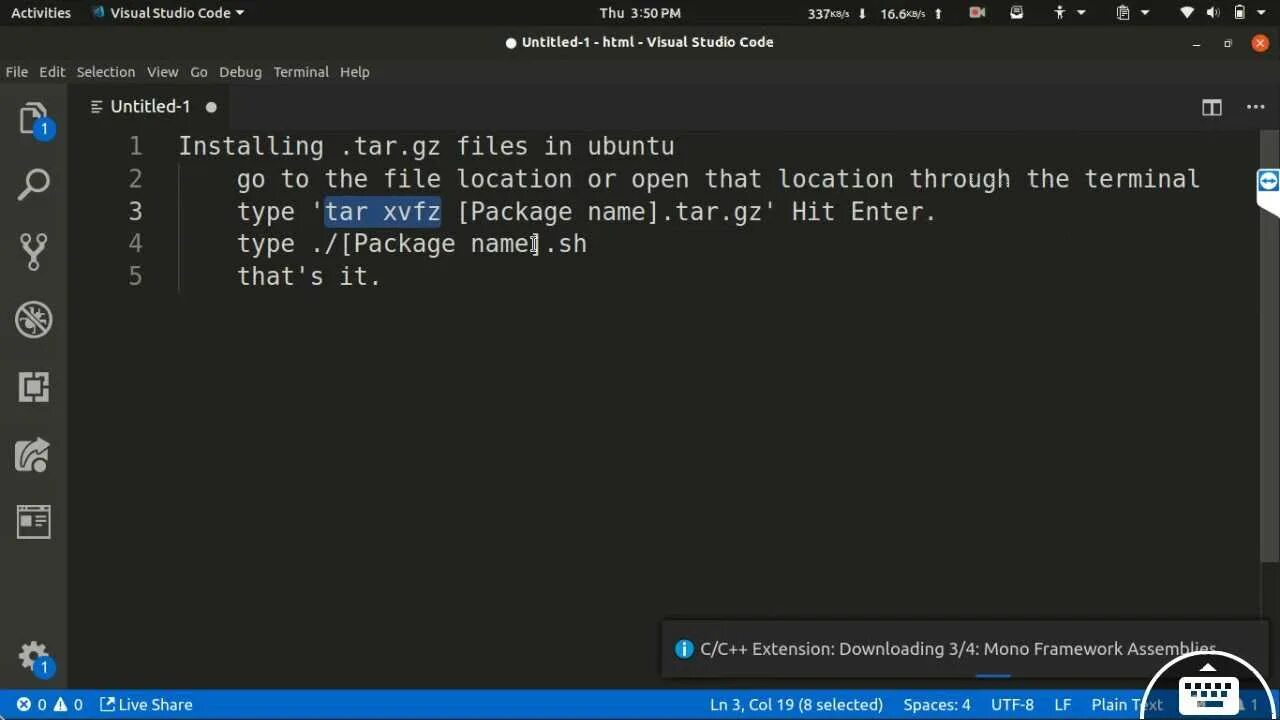This screenshot has width=1280, height=720.
Task: Click the volume speaker icon
Action: pyautogui.click(x=1213, y=13)
